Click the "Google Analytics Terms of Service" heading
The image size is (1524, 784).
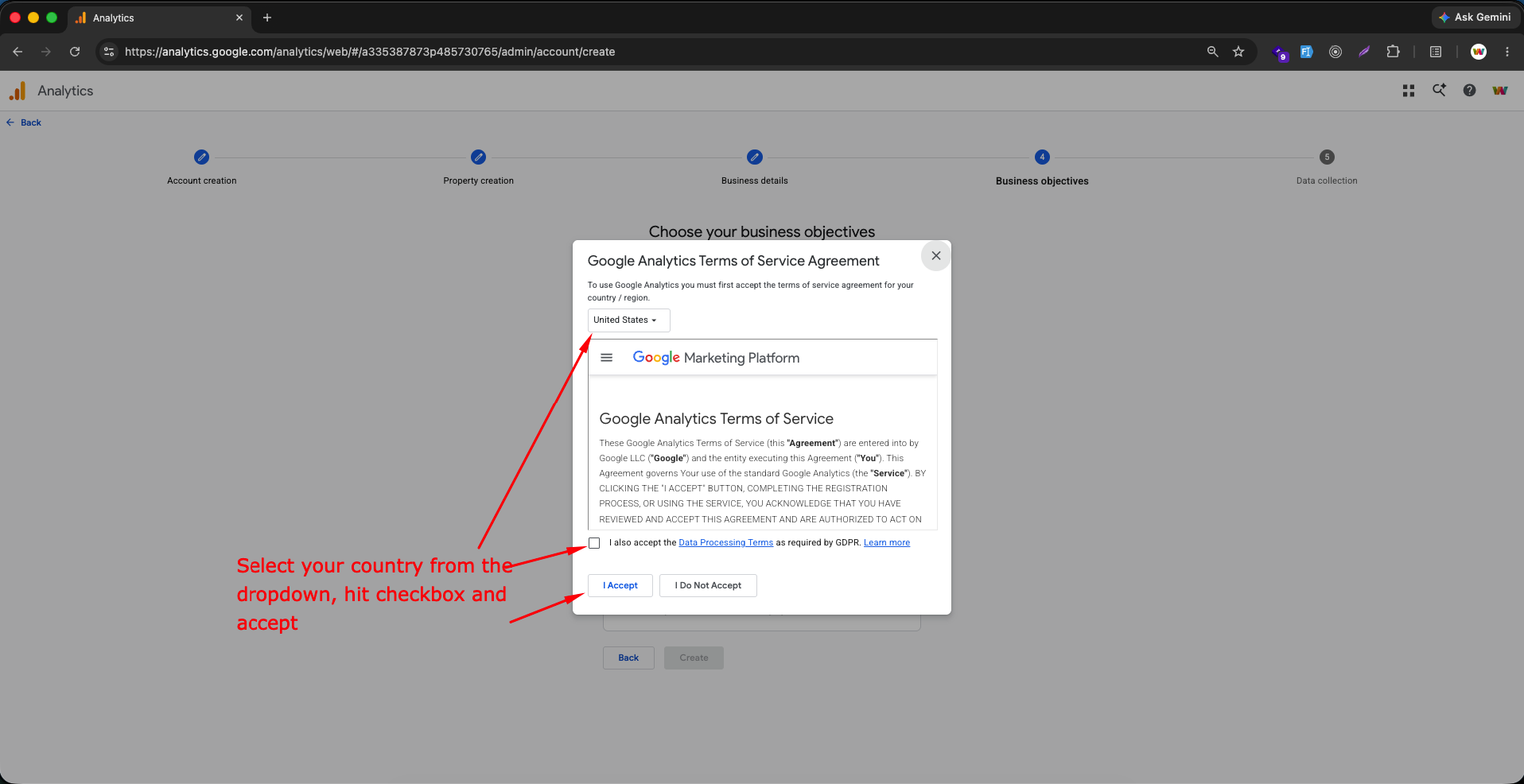[x=717, y=419]
